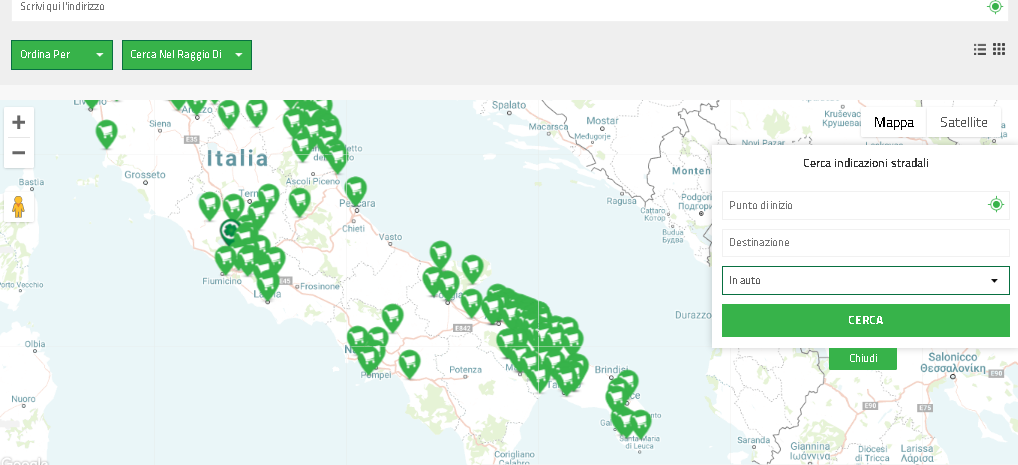
Task: Switch to grid view icon
Action: click(x=998, y=49)
